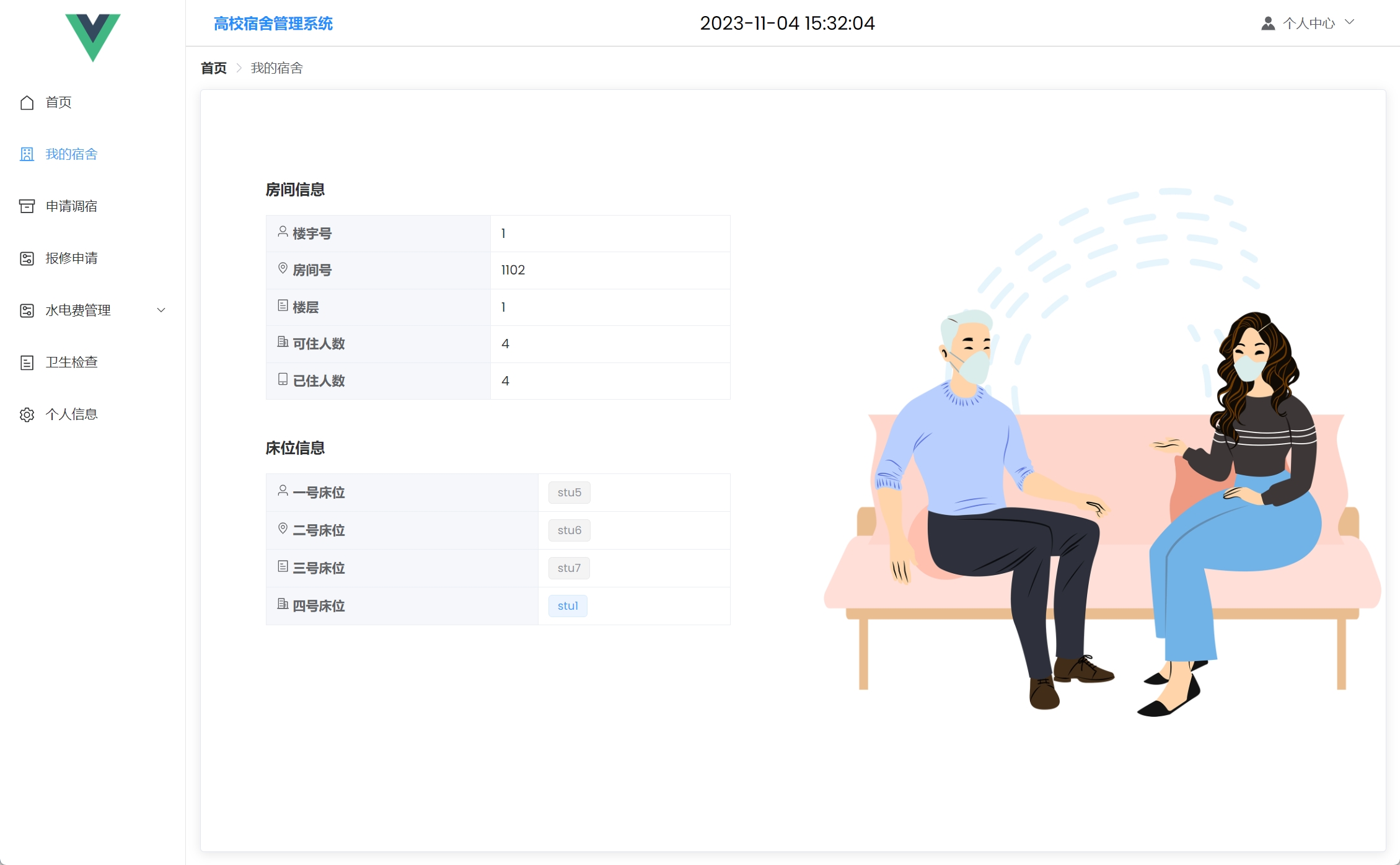Click the blue stu1 bed tag
Screen dimensions: 1400x865
click(567, 606)
